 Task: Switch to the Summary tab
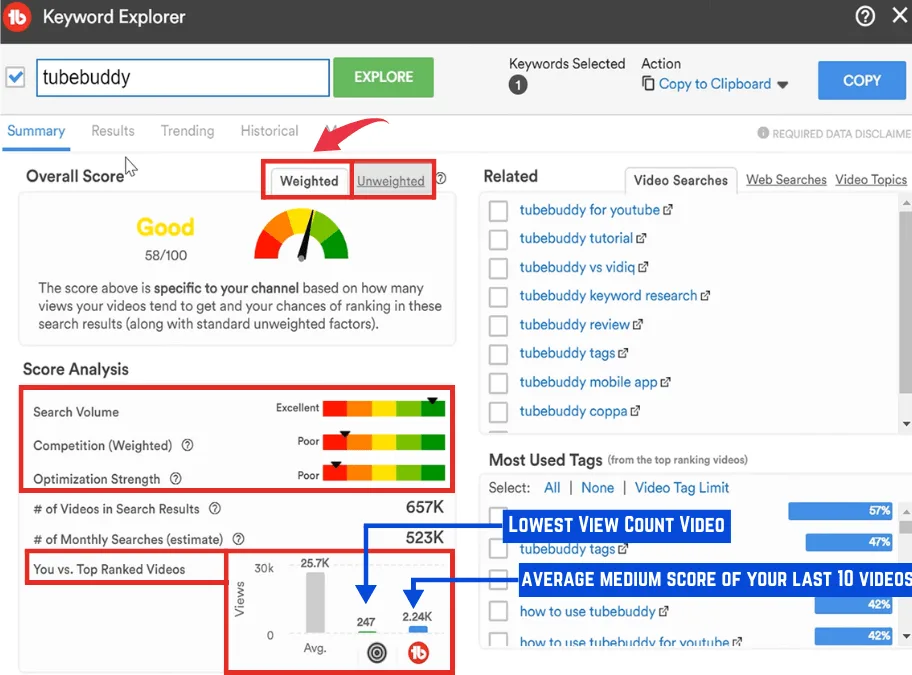click(x=36, y=131)
